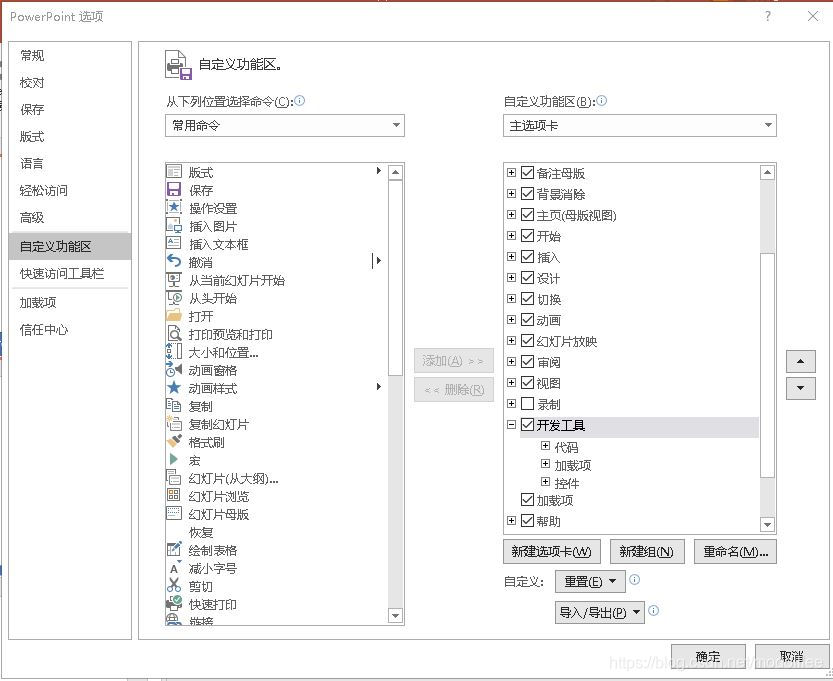This screenshot has height=681, width=833.
Task: Click the blue star 动画样式 icon
Action: point(174,388)
